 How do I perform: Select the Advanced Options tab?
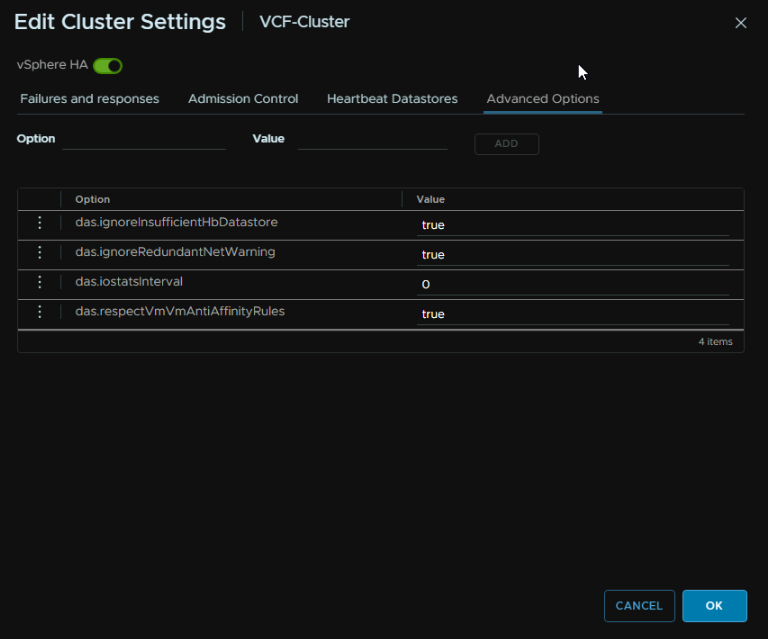[x=543, y=99]
